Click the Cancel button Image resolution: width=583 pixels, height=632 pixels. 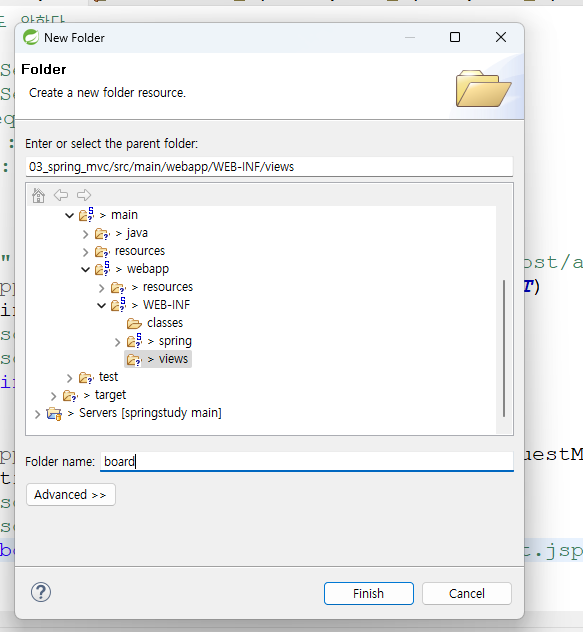click(x=467, y=593)
